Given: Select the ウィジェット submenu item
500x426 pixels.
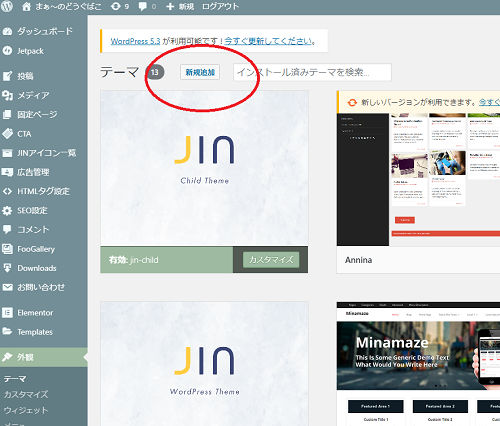Looking at the screenshot, I should click(x=26, y=410).
